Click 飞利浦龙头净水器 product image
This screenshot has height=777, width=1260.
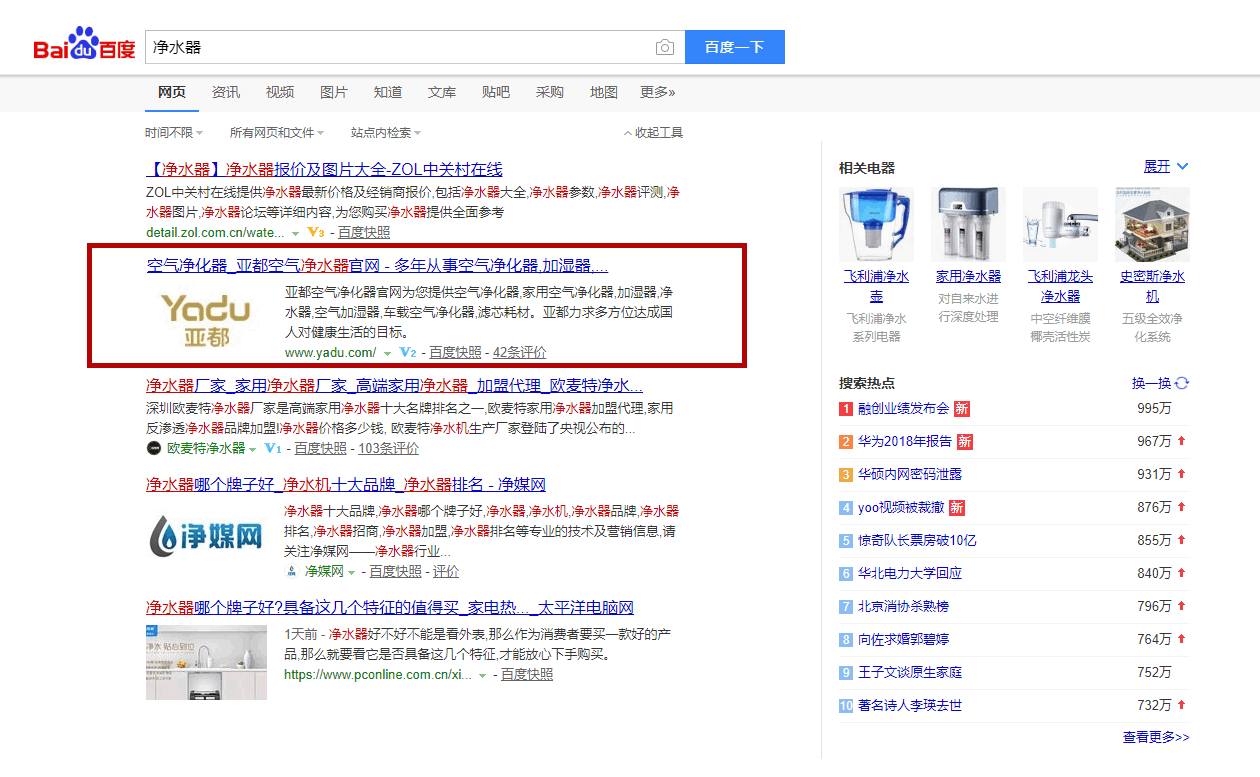[x=1060, y=225]
